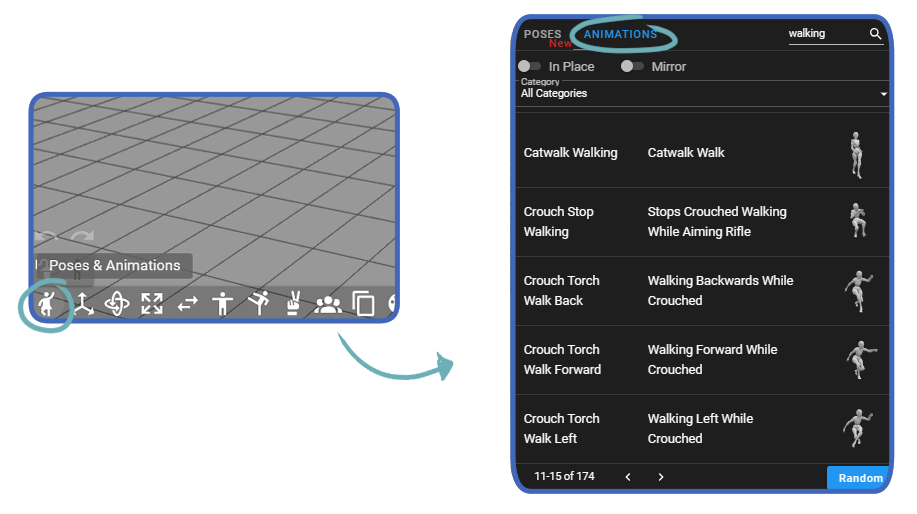Click the 11-15 of 174 page counter
917x514 pixels.
coord(564,477)
